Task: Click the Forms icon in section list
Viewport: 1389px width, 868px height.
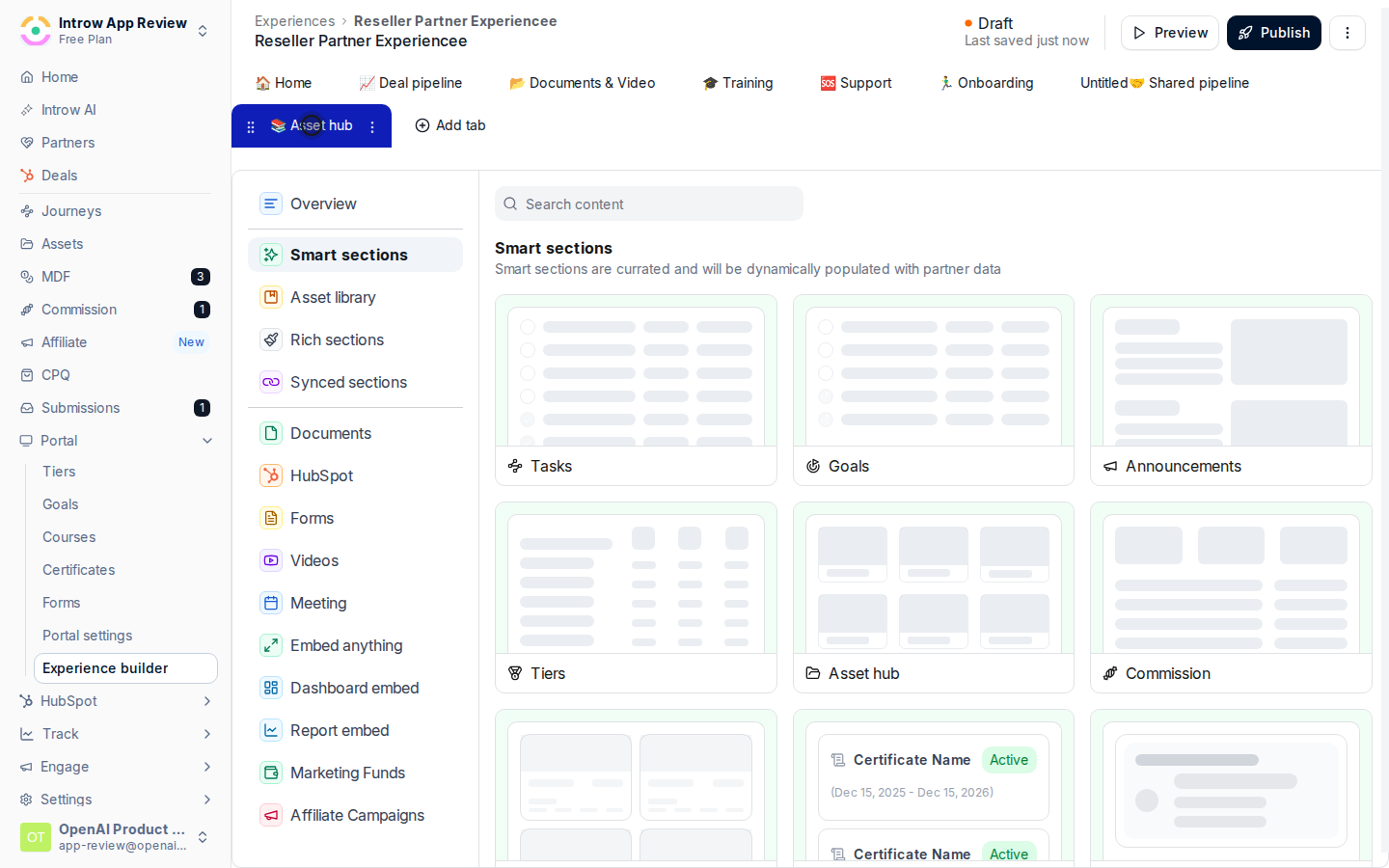Action: tap(271, 518)
